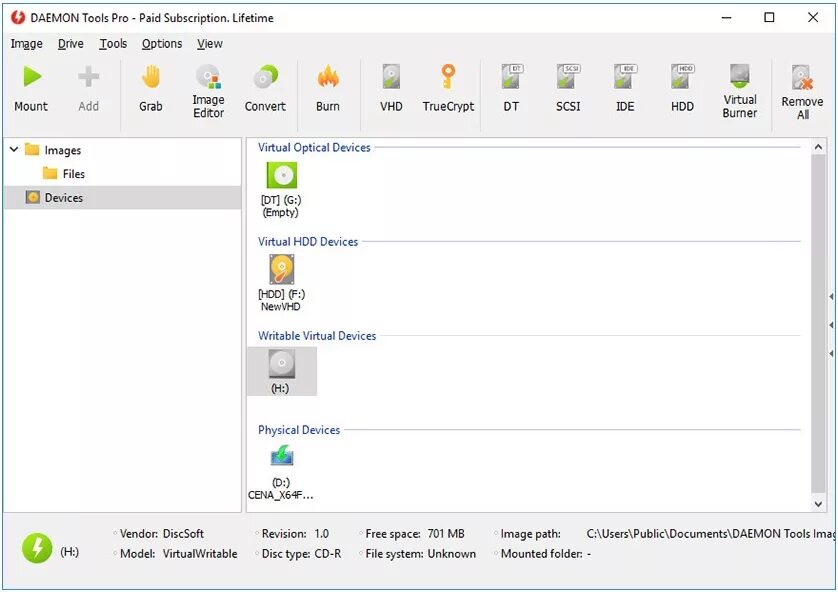Close the DAEMON Tools window
Screen dimensions: 838x592
[813, 18]
